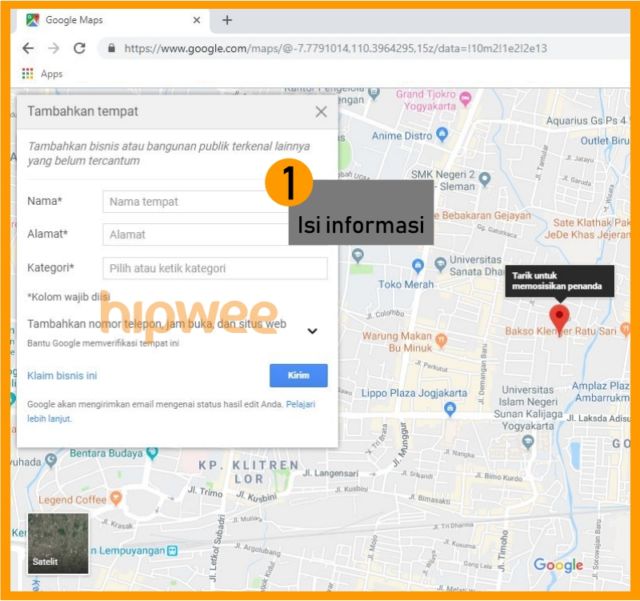Open the Apps bookmarks shortcut
This screenshot has height=601, width=640.
(42, 74)
